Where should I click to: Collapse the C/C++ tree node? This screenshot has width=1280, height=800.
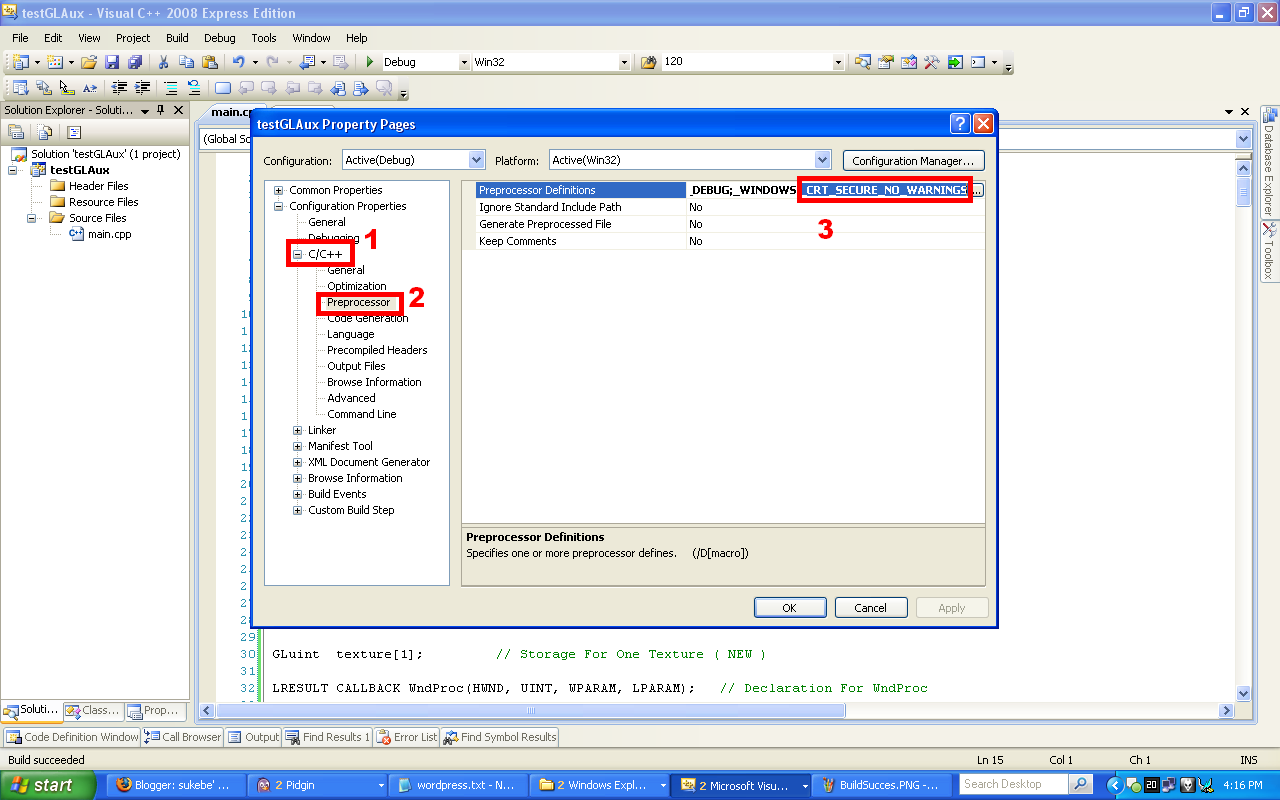298,254
